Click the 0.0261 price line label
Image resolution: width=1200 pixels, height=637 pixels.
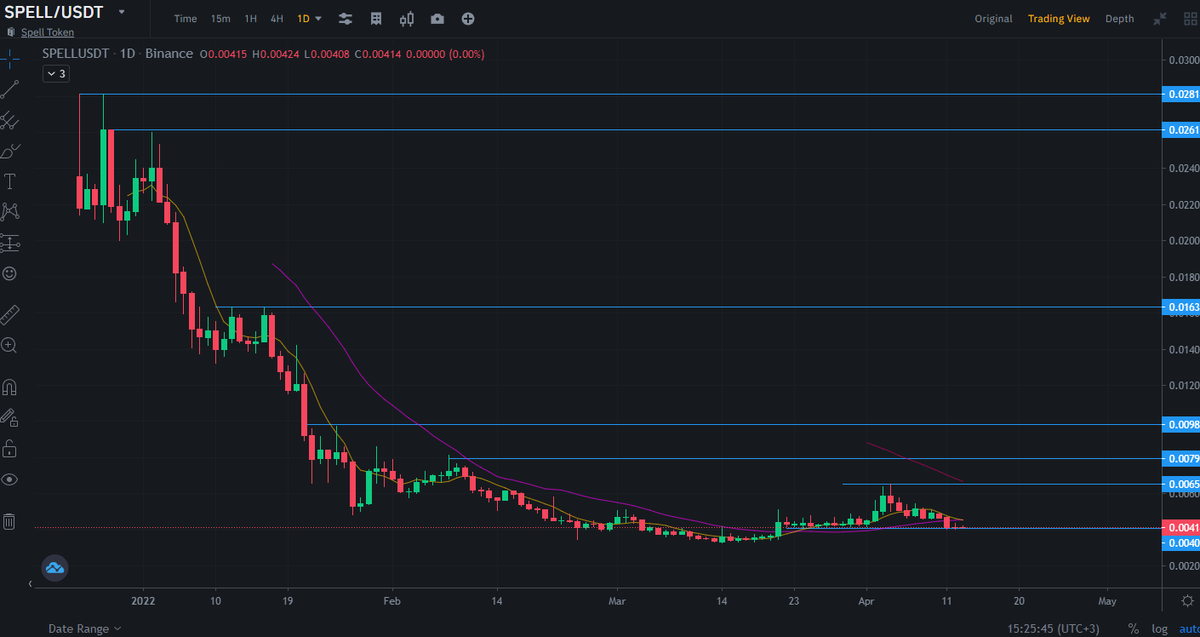click(x=1180, y=130)
